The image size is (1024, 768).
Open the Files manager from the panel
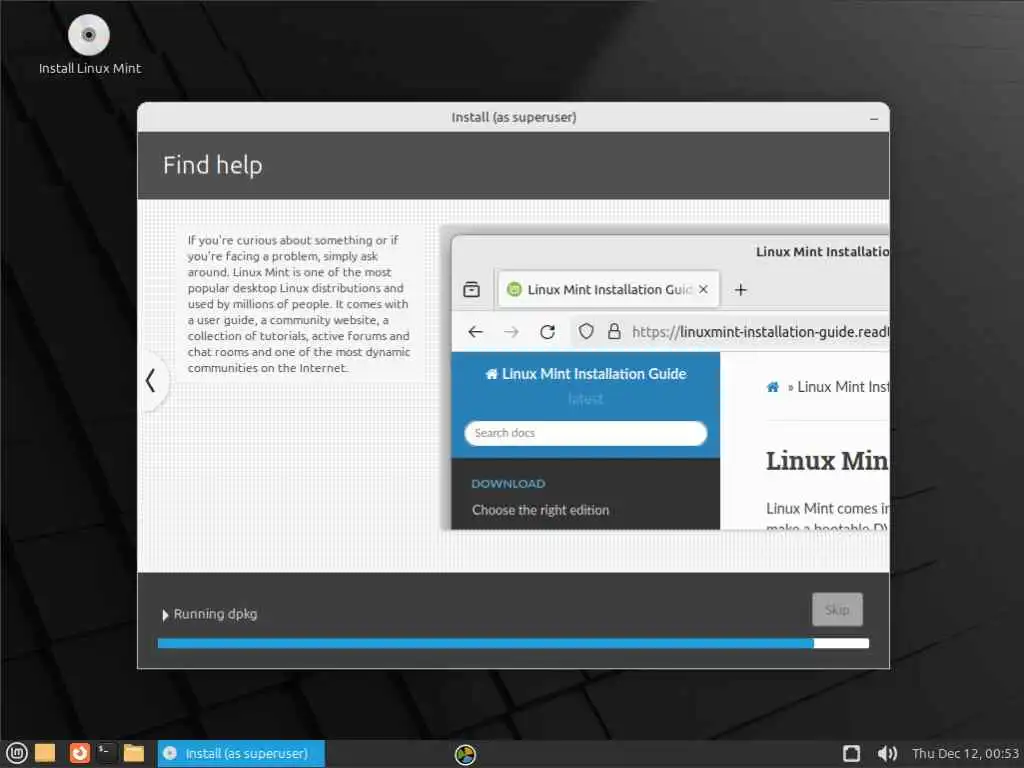134,753
